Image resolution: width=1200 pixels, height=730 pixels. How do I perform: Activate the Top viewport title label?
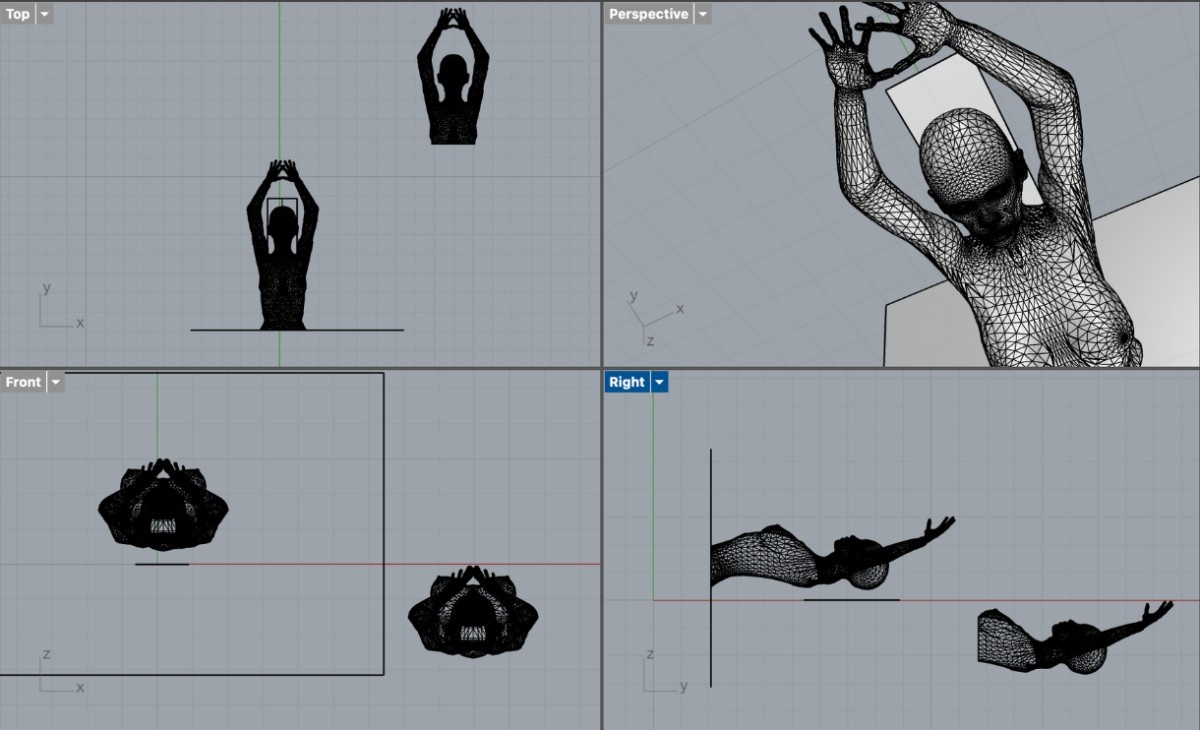(18, 14)
